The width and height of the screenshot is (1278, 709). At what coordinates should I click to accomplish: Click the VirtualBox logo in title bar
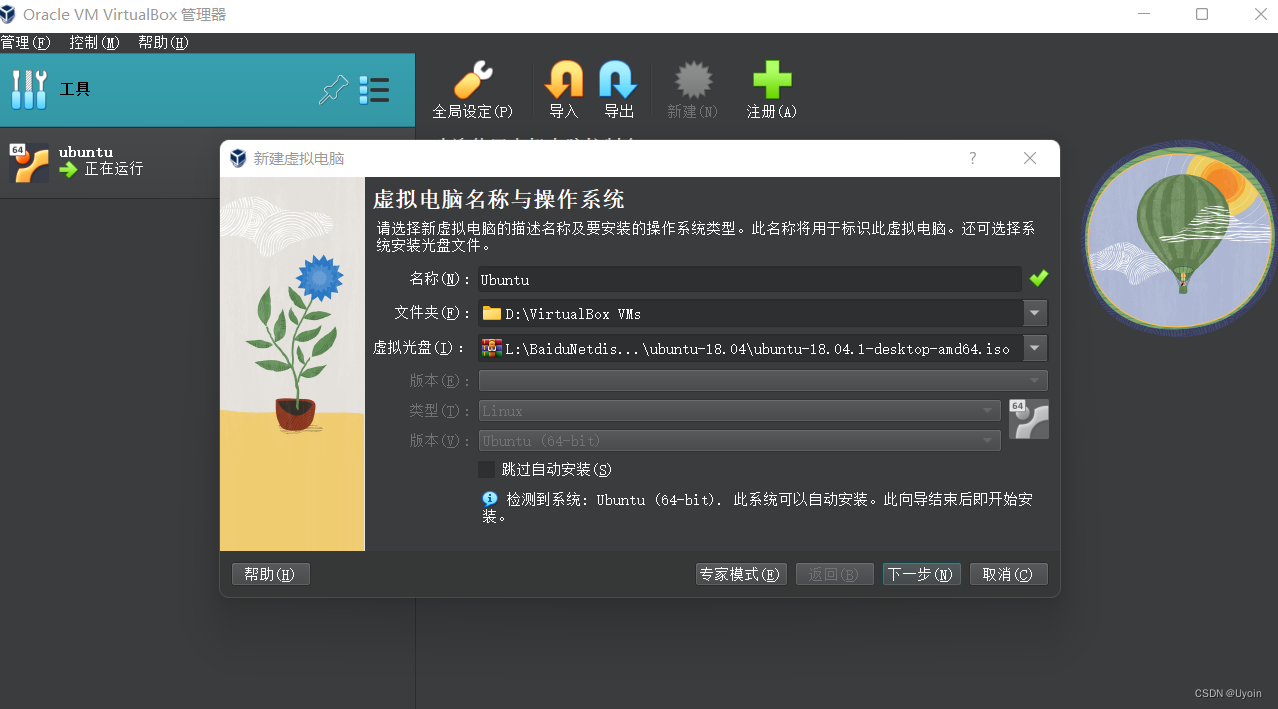coord(8,14)
